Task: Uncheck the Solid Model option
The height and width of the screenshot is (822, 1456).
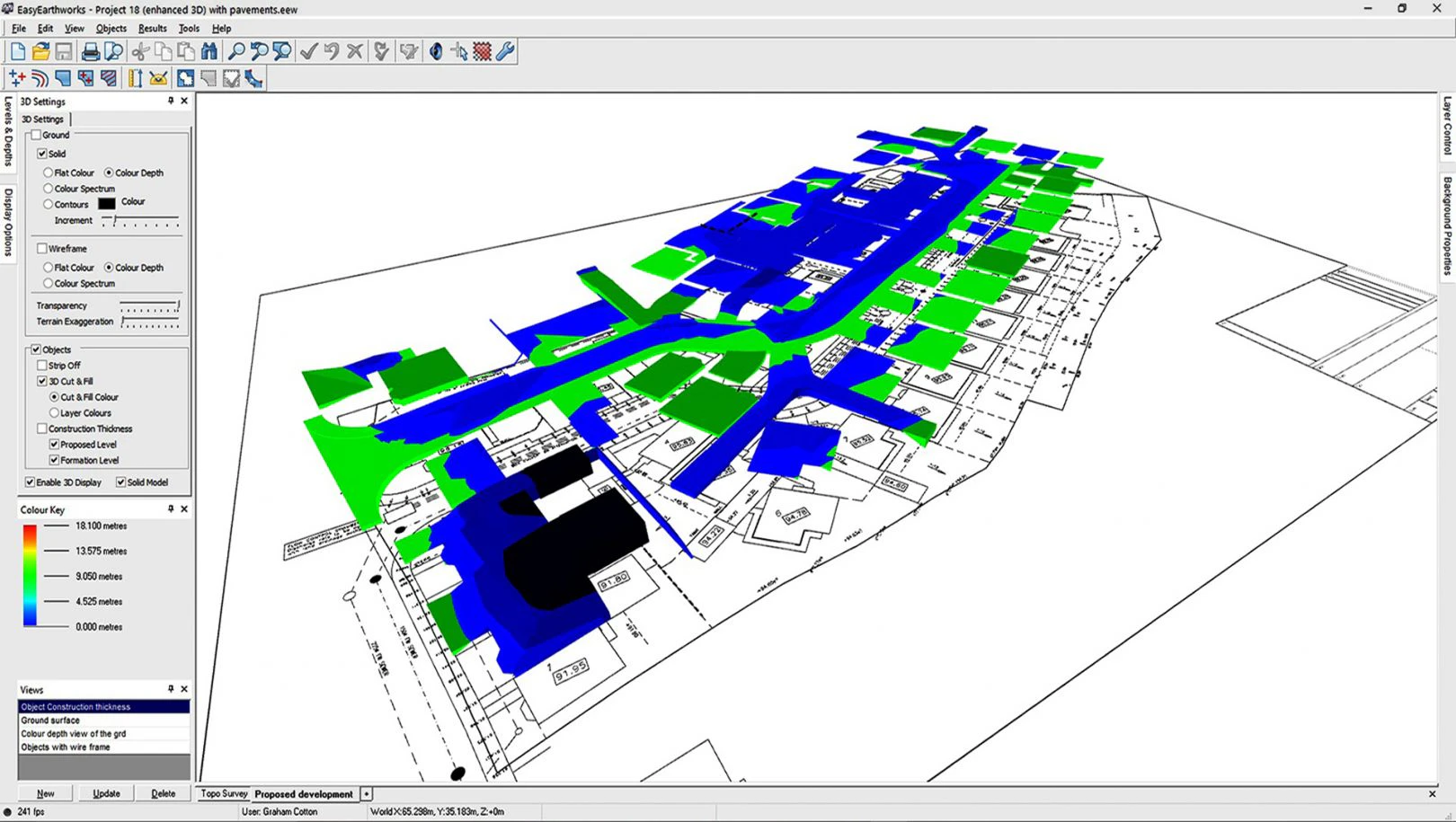Action: pyautogui.click(x=120, y=482)
